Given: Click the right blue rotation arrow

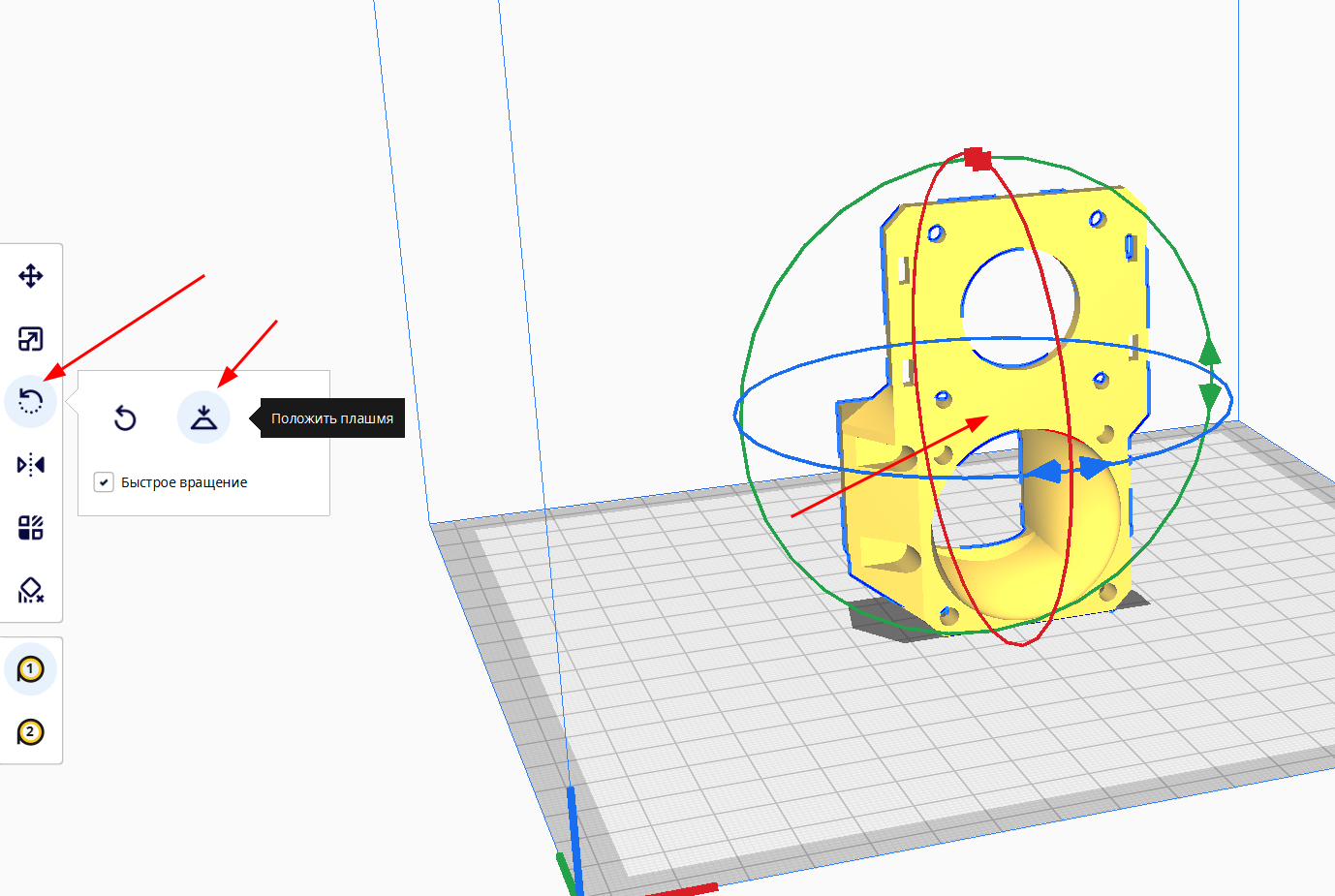Looking at the screenshot, I should 1096,467.
